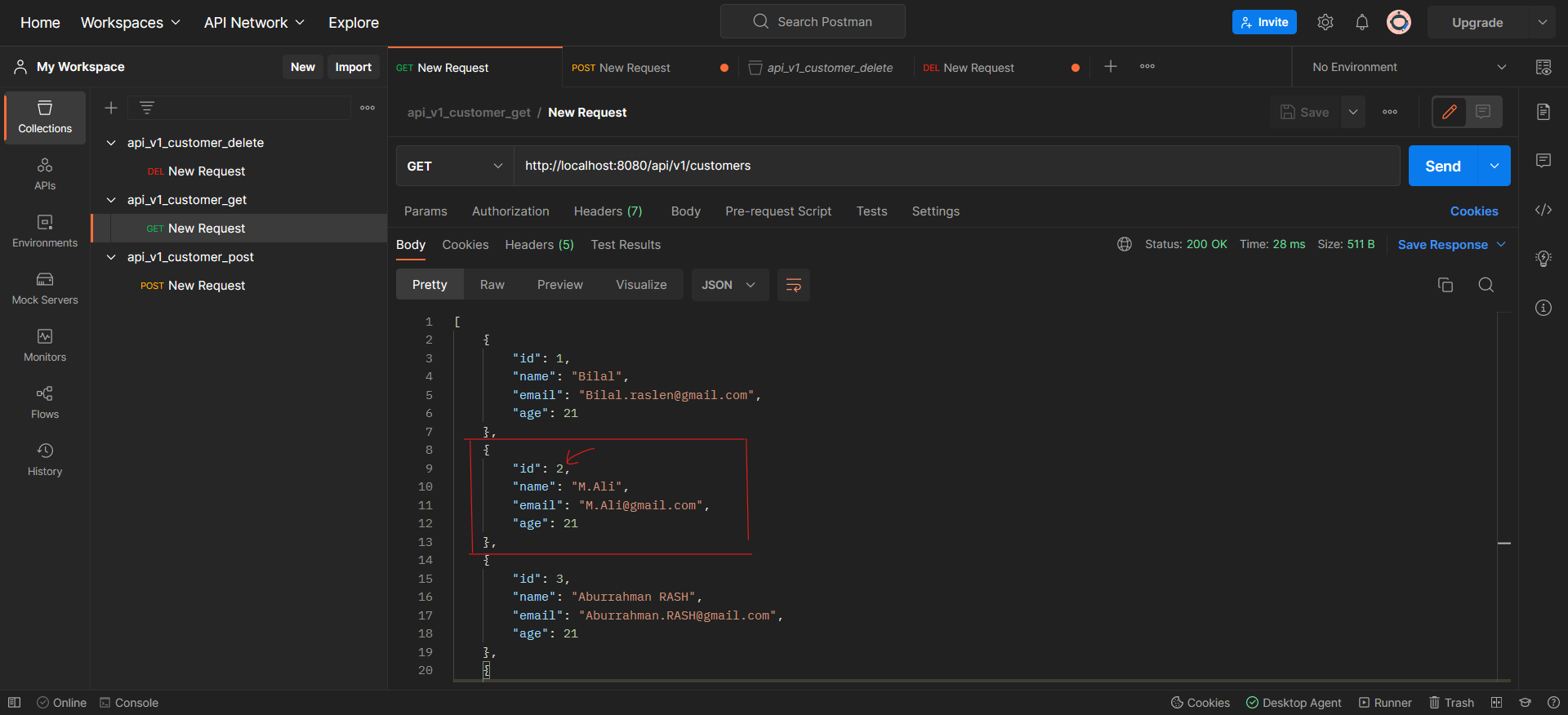
Task: Create a new collection with plus icon
Action: pos(111,108)
